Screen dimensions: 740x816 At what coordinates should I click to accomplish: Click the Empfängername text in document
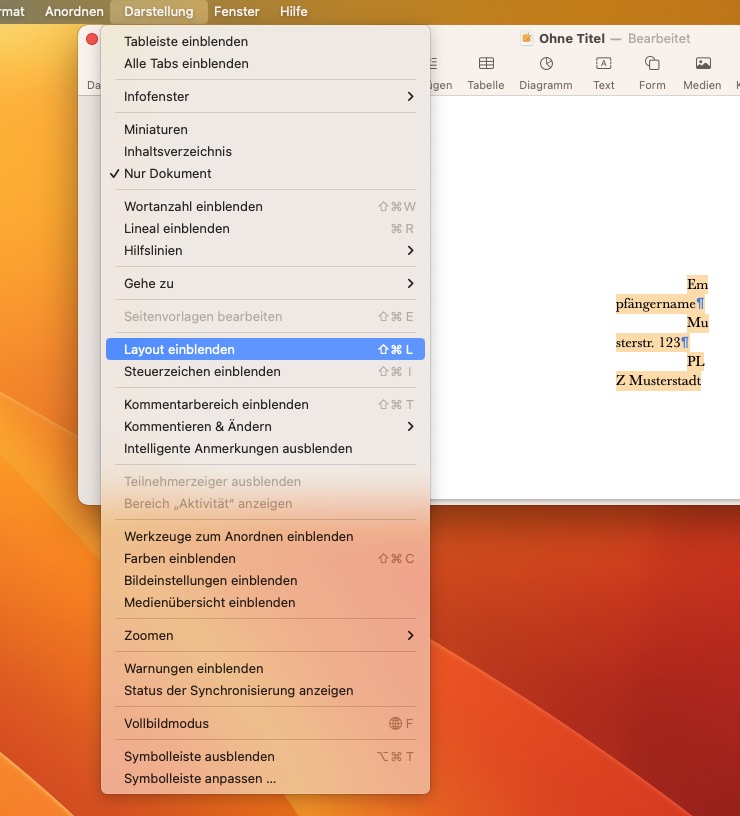point(655,303)
